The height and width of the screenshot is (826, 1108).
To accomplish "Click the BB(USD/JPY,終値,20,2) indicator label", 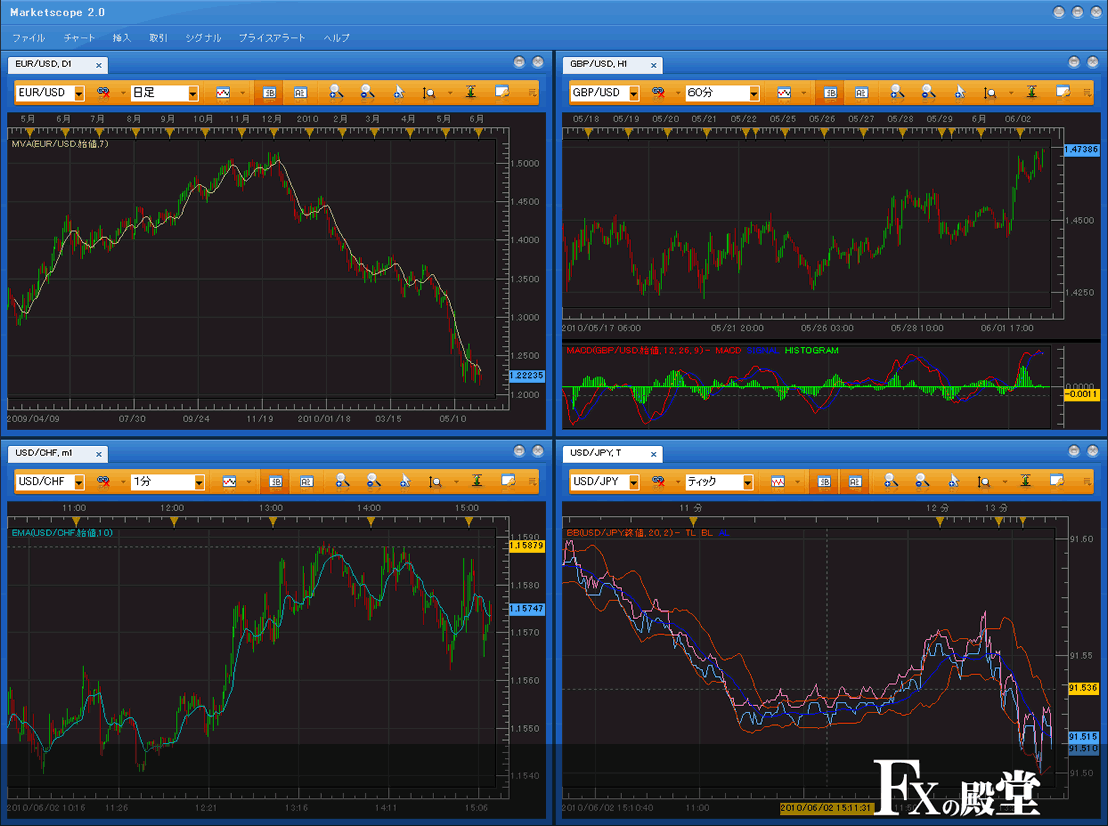I will (x=621, y=533).
